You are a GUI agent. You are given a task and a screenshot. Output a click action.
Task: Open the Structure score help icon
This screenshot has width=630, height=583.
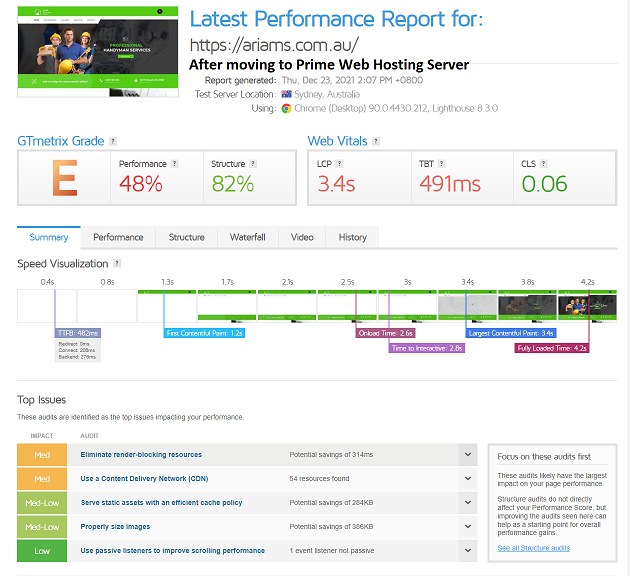tap(253, 164)
